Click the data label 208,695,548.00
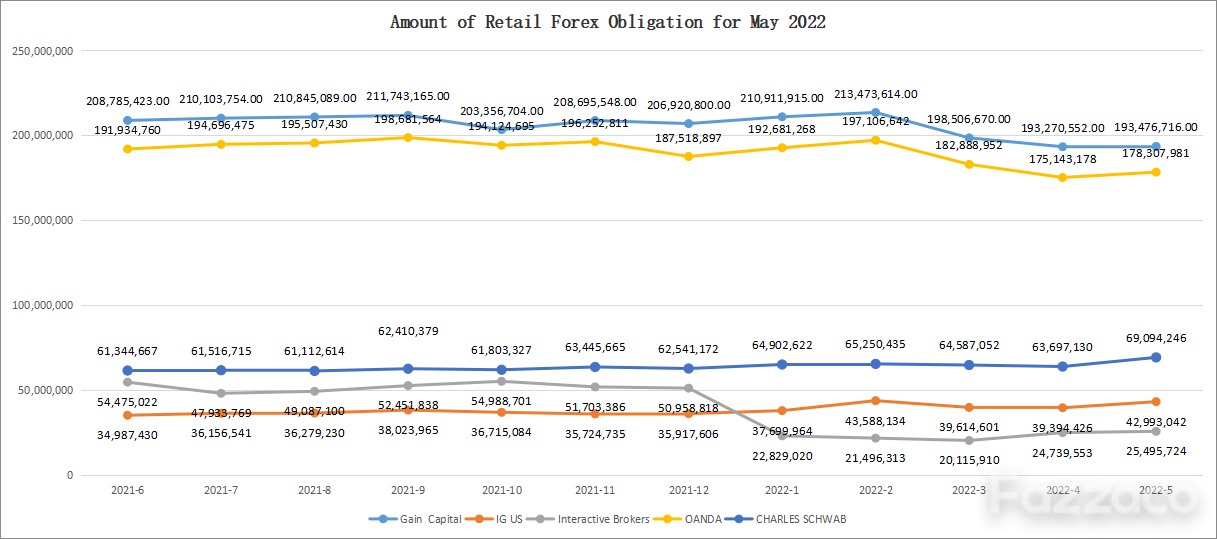Image resolution: width=1217 pixels, height=539 pixels. coord(595,102)
